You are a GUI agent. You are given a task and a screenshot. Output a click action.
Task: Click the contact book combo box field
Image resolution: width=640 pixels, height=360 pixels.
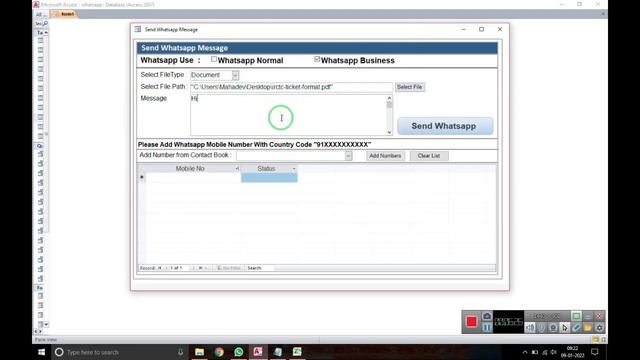pyautogui.click(x=291, y=156)
